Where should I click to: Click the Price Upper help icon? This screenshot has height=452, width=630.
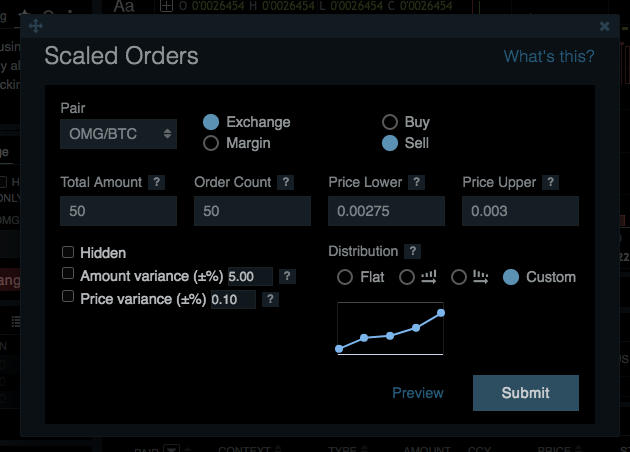[x=550, y=182]
